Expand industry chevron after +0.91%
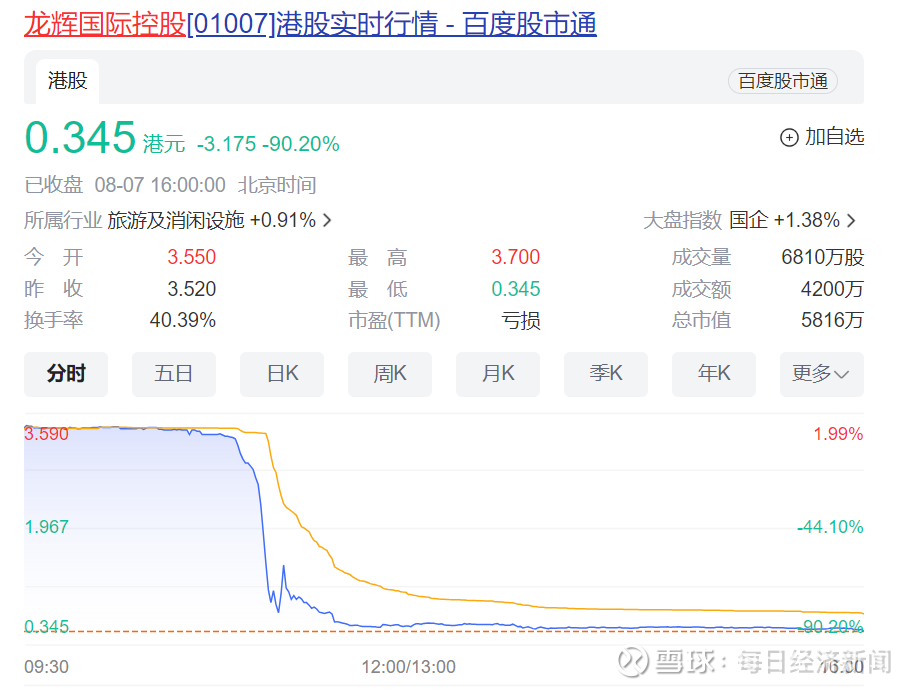The image size is (919, 690). tap(327, 220)
